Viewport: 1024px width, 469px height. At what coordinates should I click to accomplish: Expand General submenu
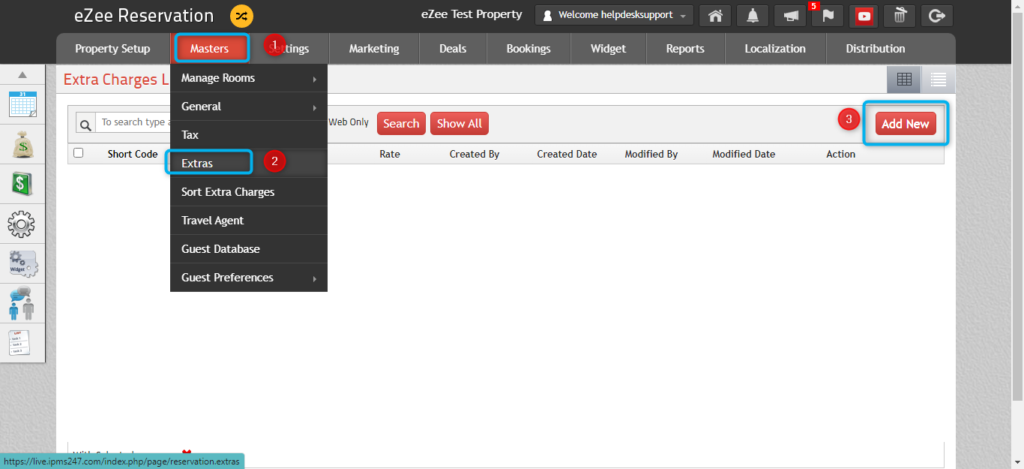[x=249, y=106]
